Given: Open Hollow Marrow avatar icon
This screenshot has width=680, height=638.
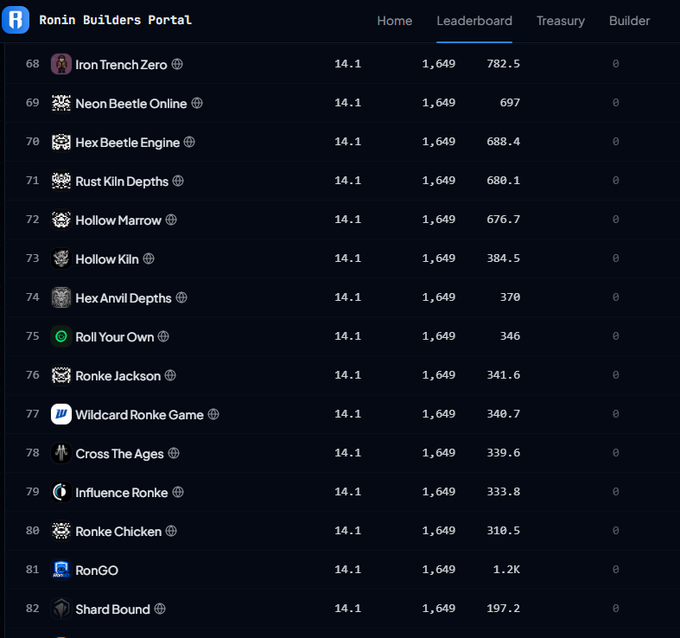Looking at the screenshot, I should [x=61, y=220].
